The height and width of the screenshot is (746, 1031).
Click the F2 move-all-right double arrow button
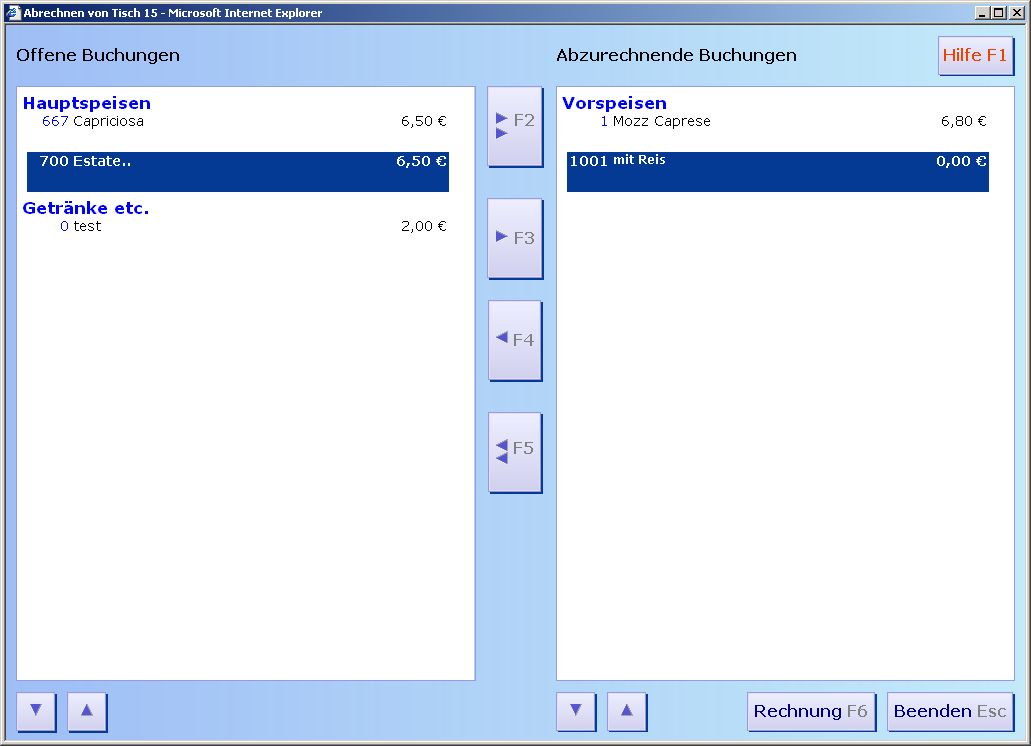coord(515,126)
